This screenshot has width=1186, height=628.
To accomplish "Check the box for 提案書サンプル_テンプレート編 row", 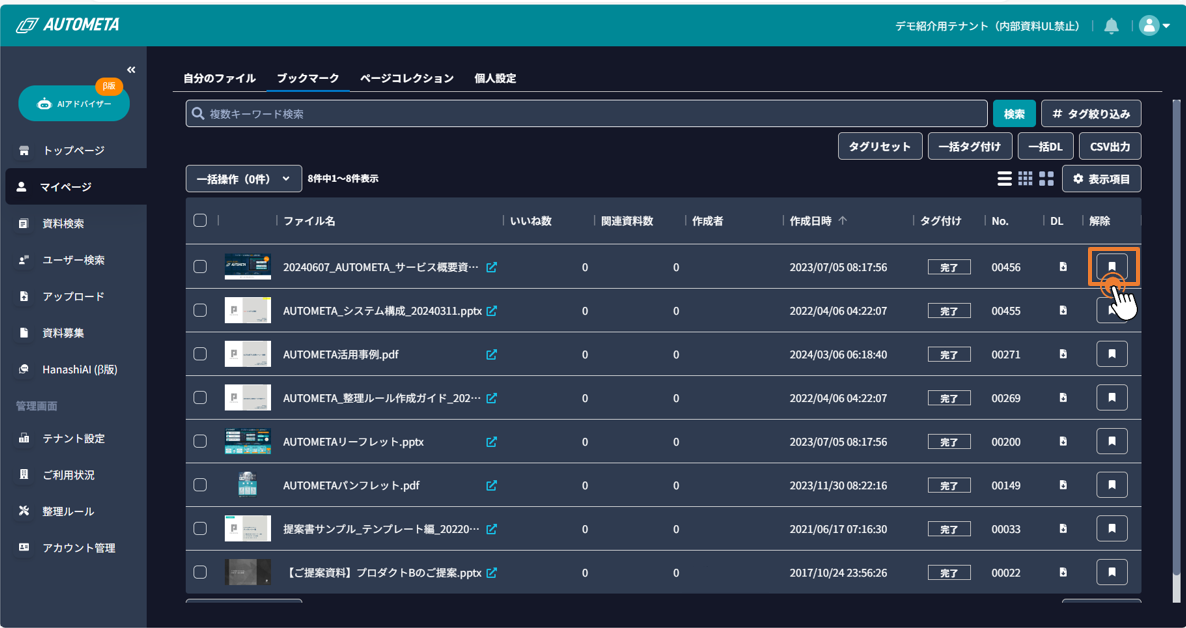I will click(200, 528).
